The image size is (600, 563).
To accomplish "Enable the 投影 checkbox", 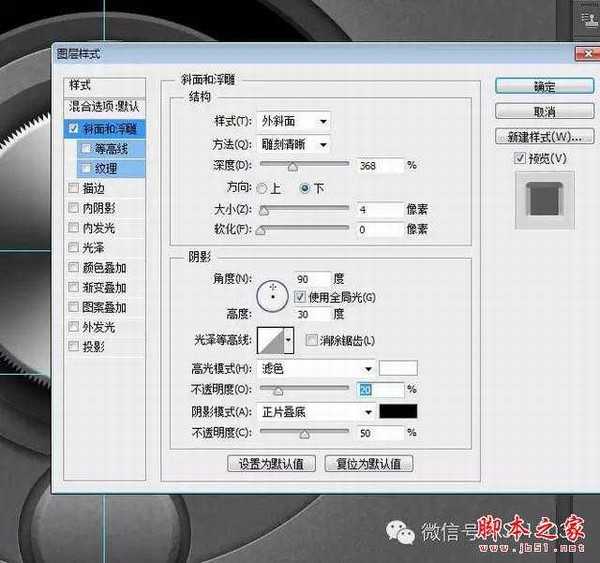I will (73, 346).
